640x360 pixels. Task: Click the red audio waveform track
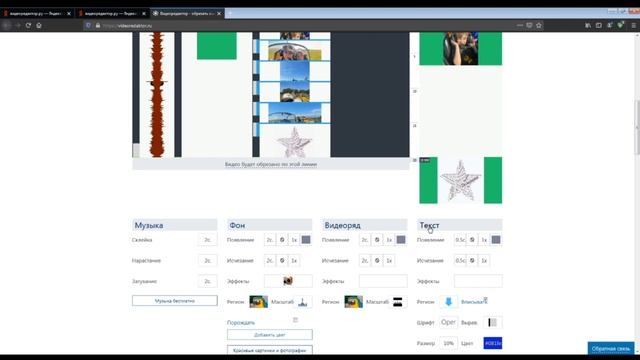point(157,95)
